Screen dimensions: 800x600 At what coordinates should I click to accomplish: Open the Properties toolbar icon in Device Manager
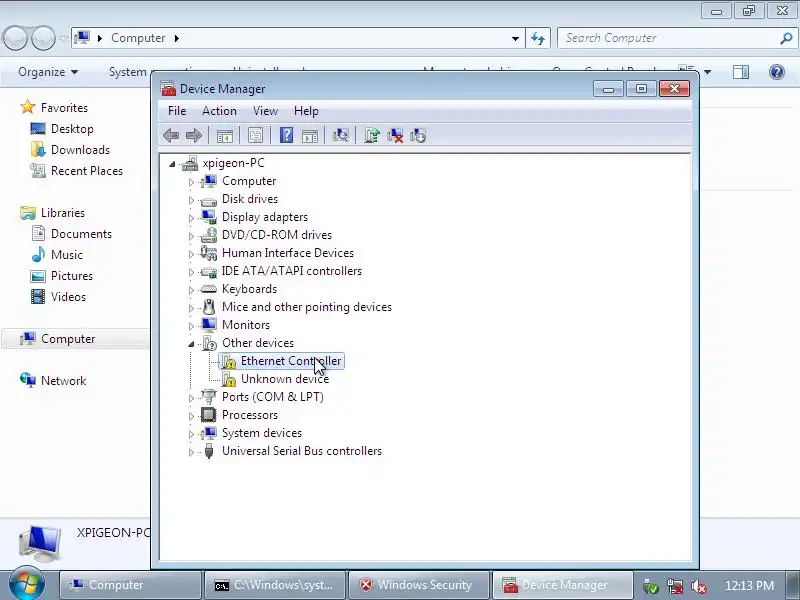point(256,136)
